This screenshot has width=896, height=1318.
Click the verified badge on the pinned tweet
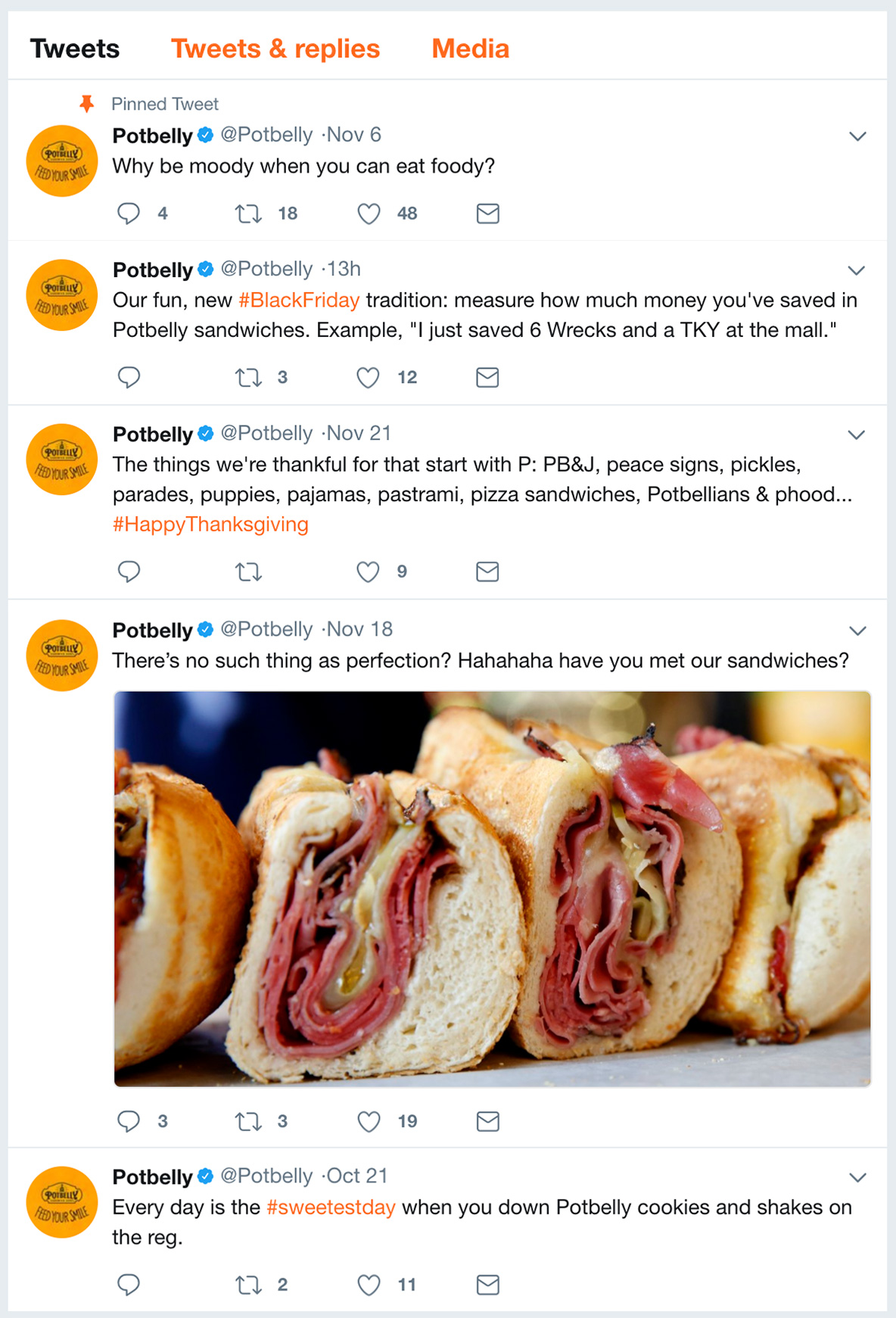point(204,135)
